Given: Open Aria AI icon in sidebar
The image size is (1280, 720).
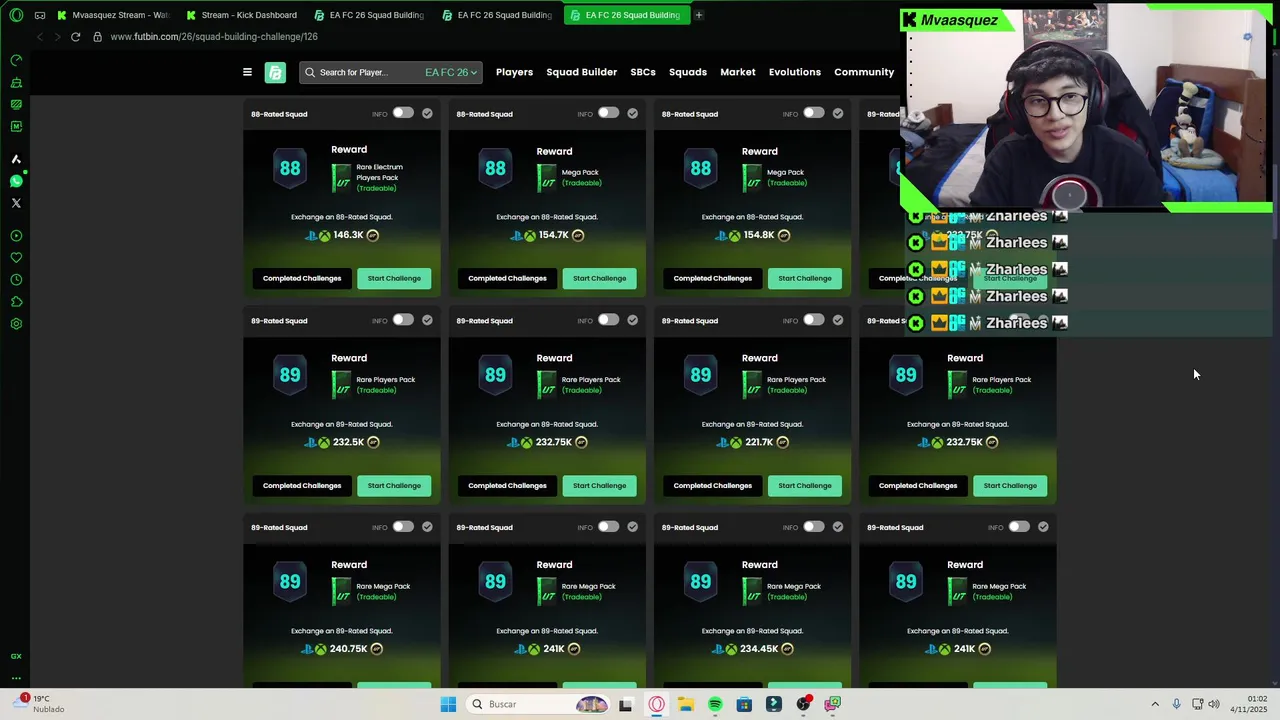Looking at the screenshot, I should (x=16, y=159).
